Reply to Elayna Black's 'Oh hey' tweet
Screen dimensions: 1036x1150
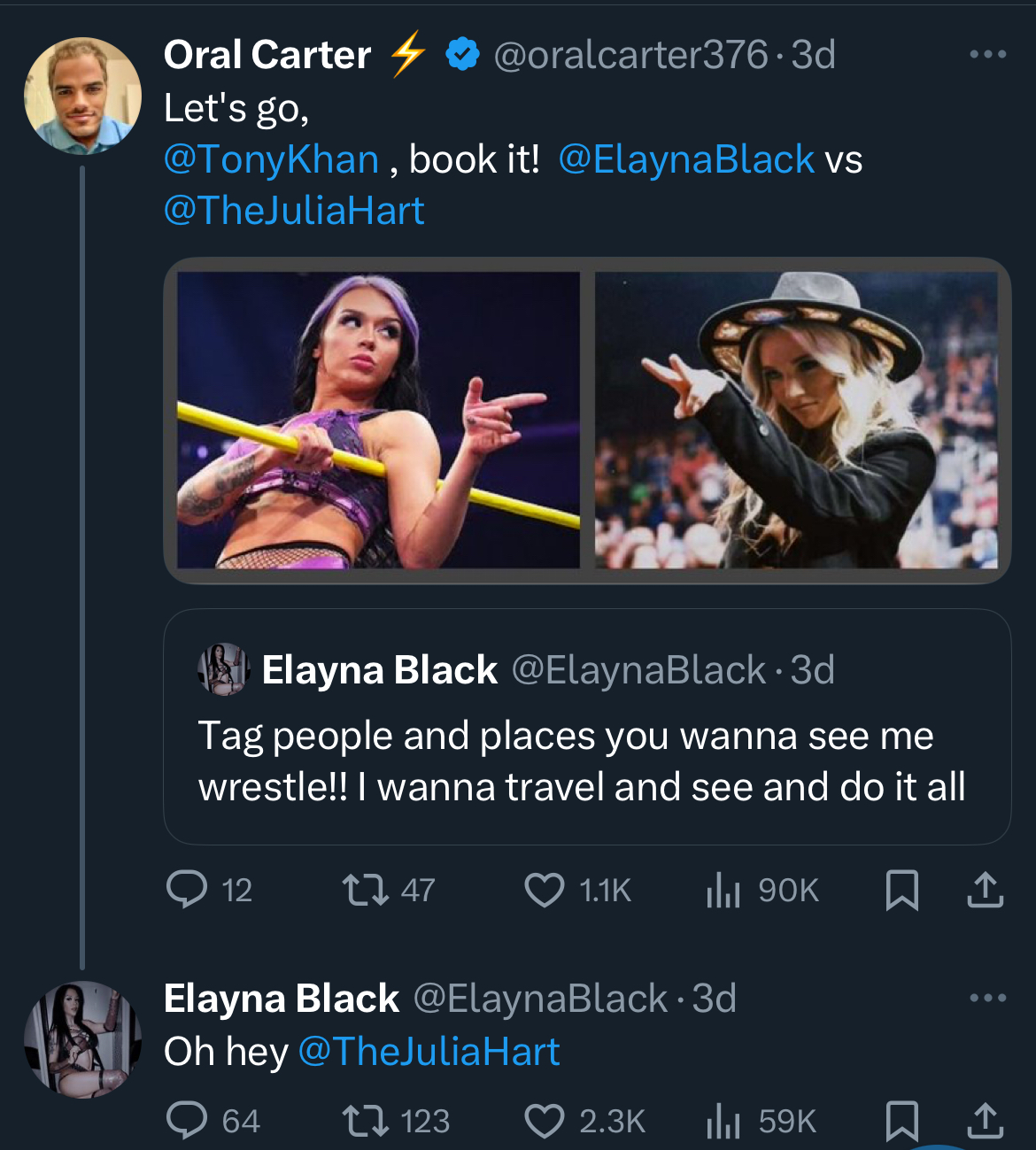[x=187, y=1121]
